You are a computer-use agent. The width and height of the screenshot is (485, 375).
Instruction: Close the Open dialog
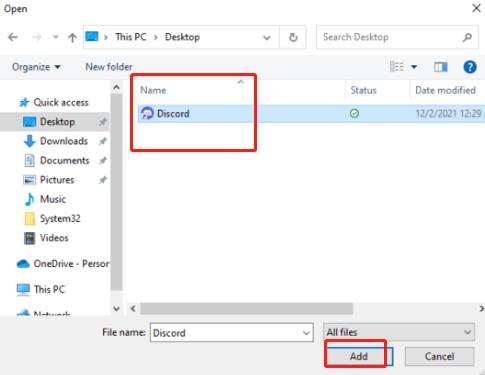[x=476, y=8]
